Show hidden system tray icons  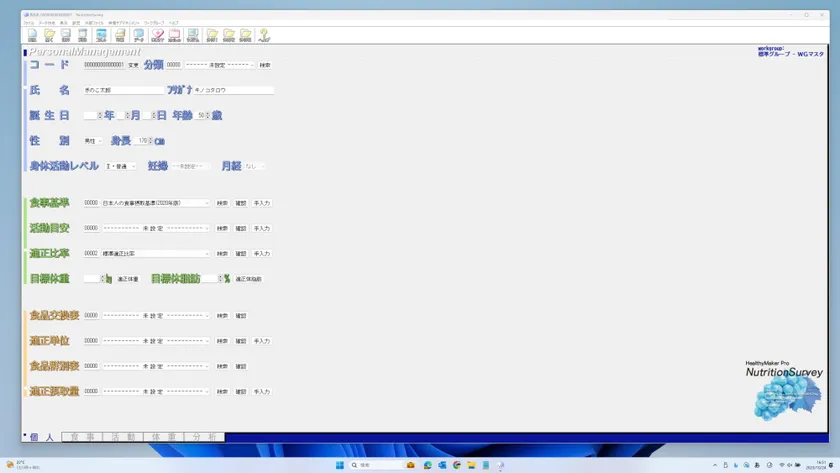click(715, 465)
